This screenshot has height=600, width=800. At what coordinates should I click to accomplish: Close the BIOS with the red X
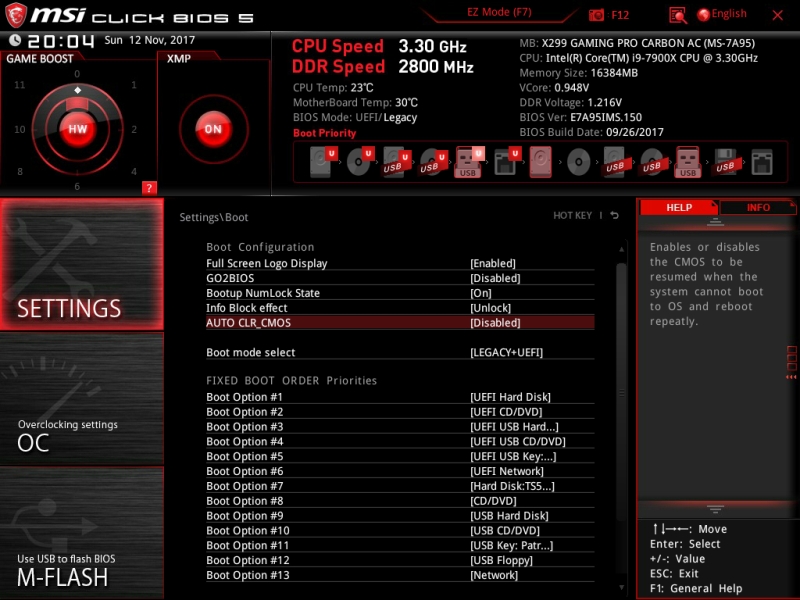[778, 15]
